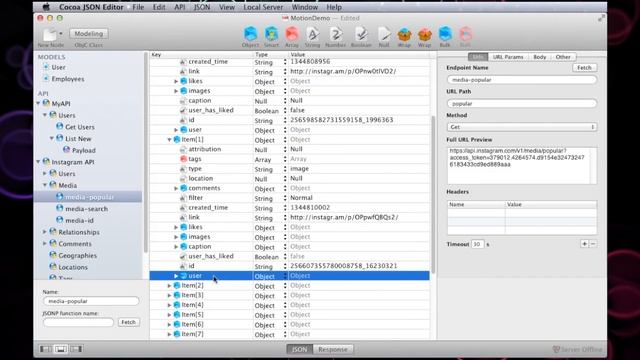Remove a header with the minus button
This screenshot has width=640, height=360.
pyautogui.click(x=593, y=244)
